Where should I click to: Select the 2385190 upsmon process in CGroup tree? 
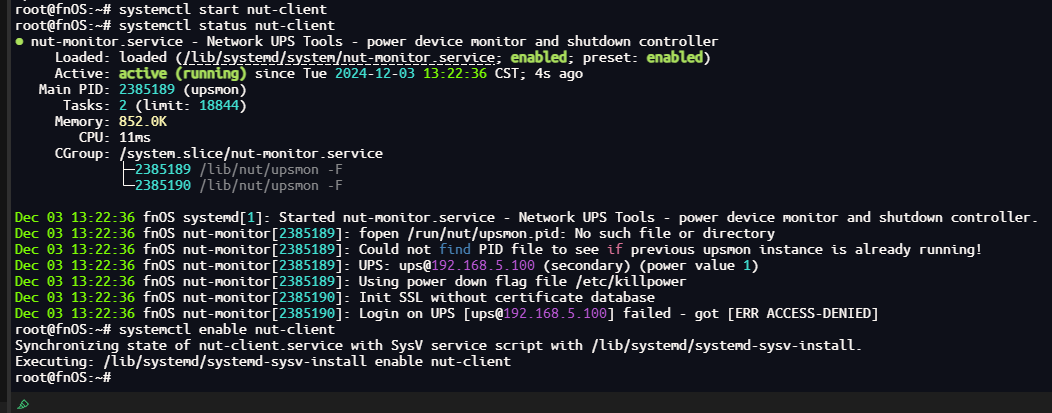tap(163, 185)
